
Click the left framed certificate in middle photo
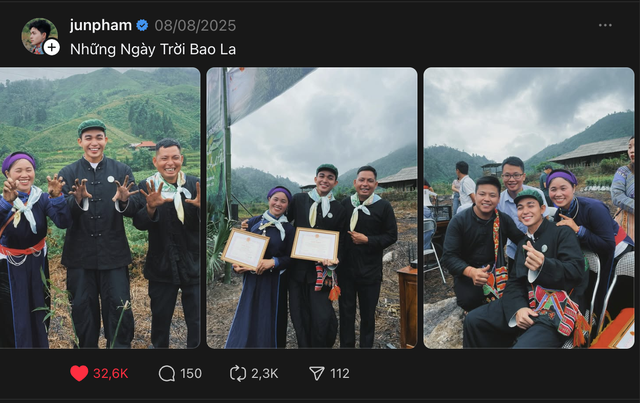click(x=246, y=248)
